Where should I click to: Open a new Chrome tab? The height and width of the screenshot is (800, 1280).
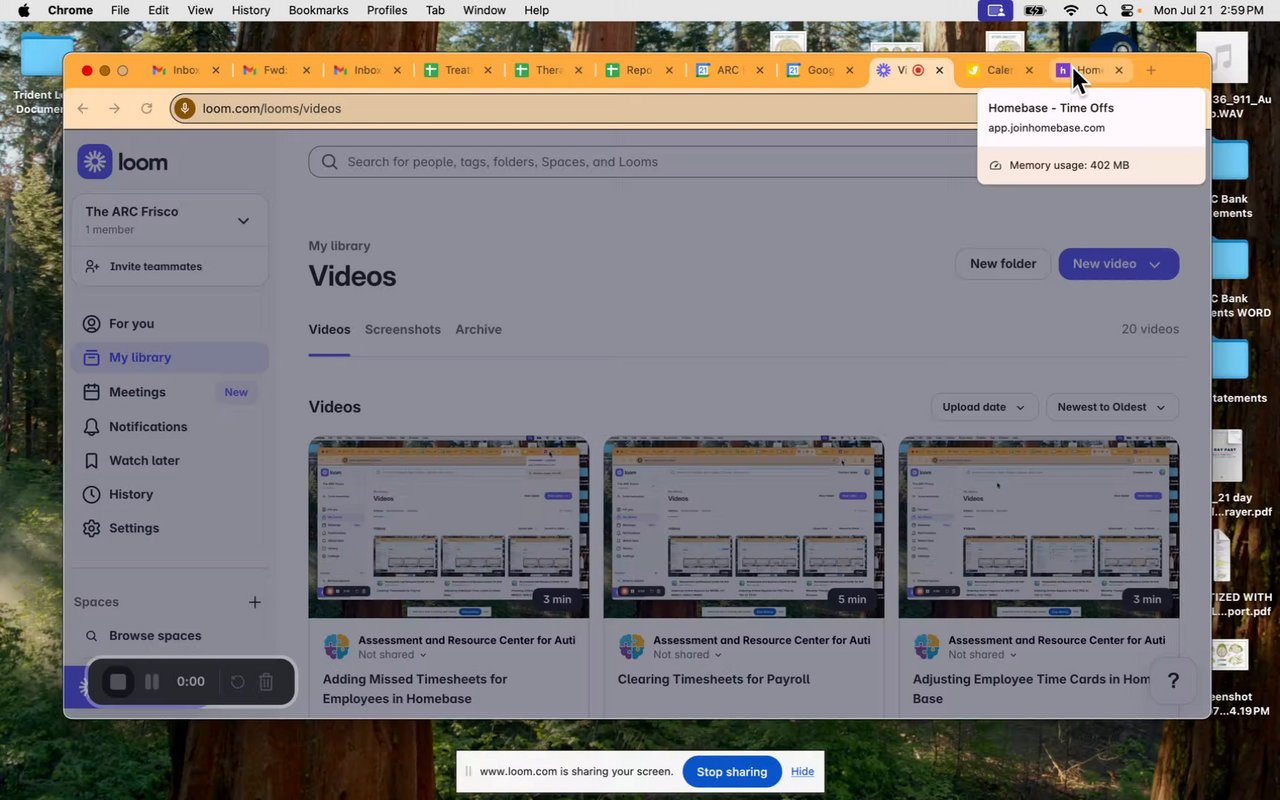1151,70
